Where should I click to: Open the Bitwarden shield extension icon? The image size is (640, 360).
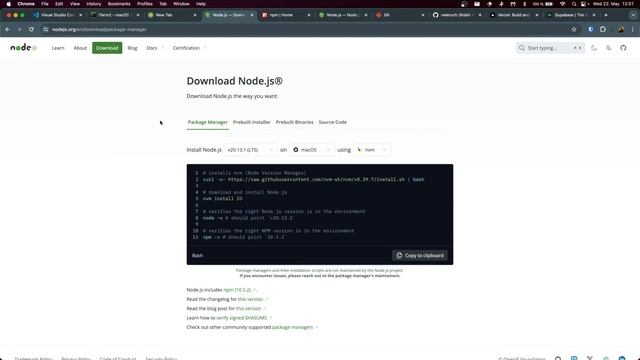(x=591, y=29)
